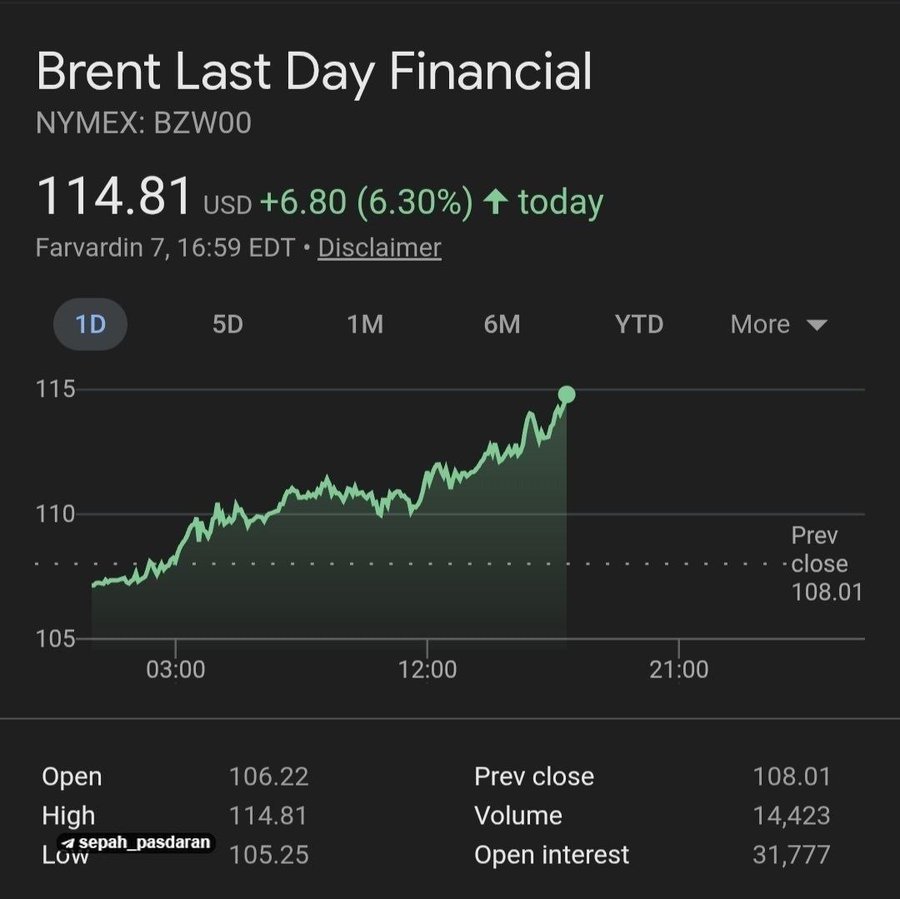Click the 114.81 current price value

click(115, 196)
